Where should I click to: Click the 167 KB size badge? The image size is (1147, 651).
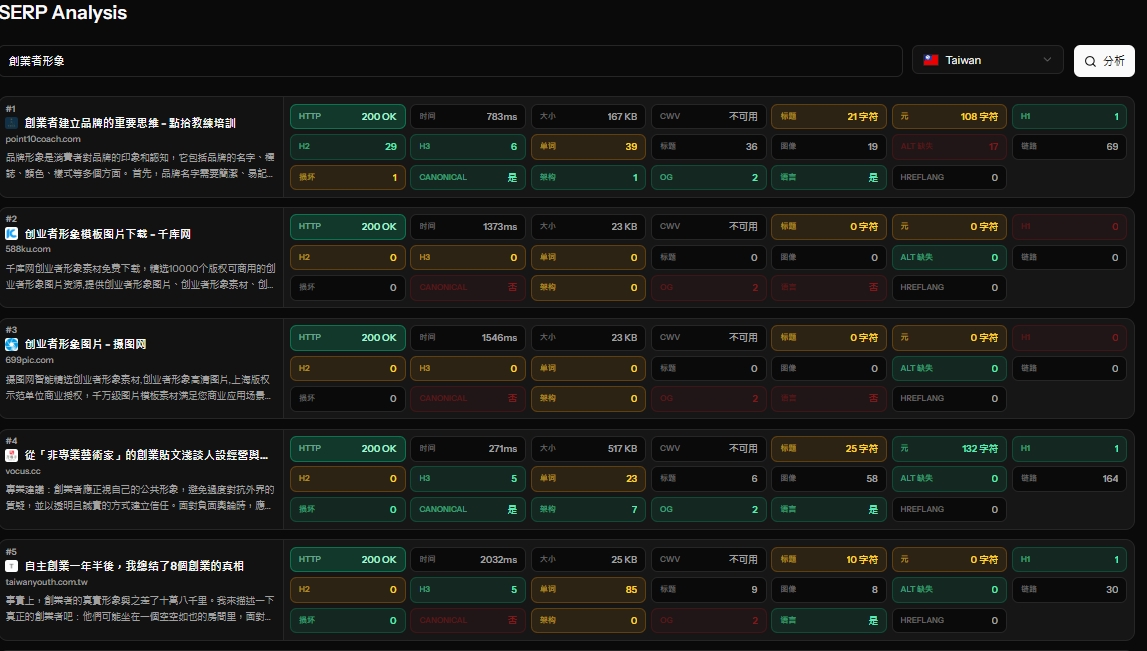(x=588, y=116)
